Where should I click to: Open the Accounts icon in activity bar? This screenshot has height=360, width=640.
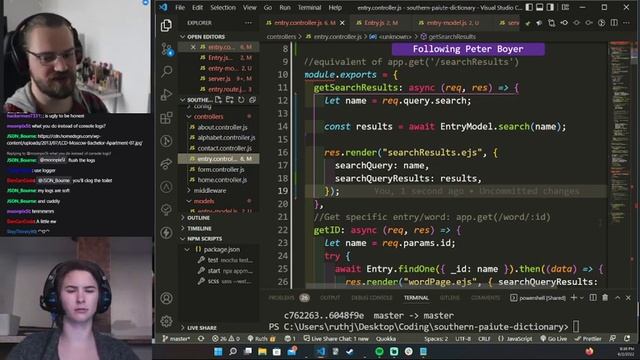coord(166,298)
